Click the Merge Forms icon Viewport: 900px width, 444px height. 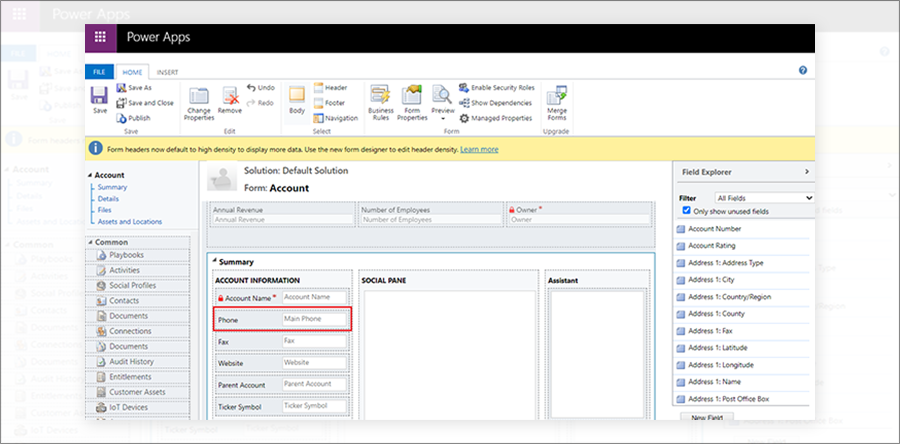coord(557,96)
